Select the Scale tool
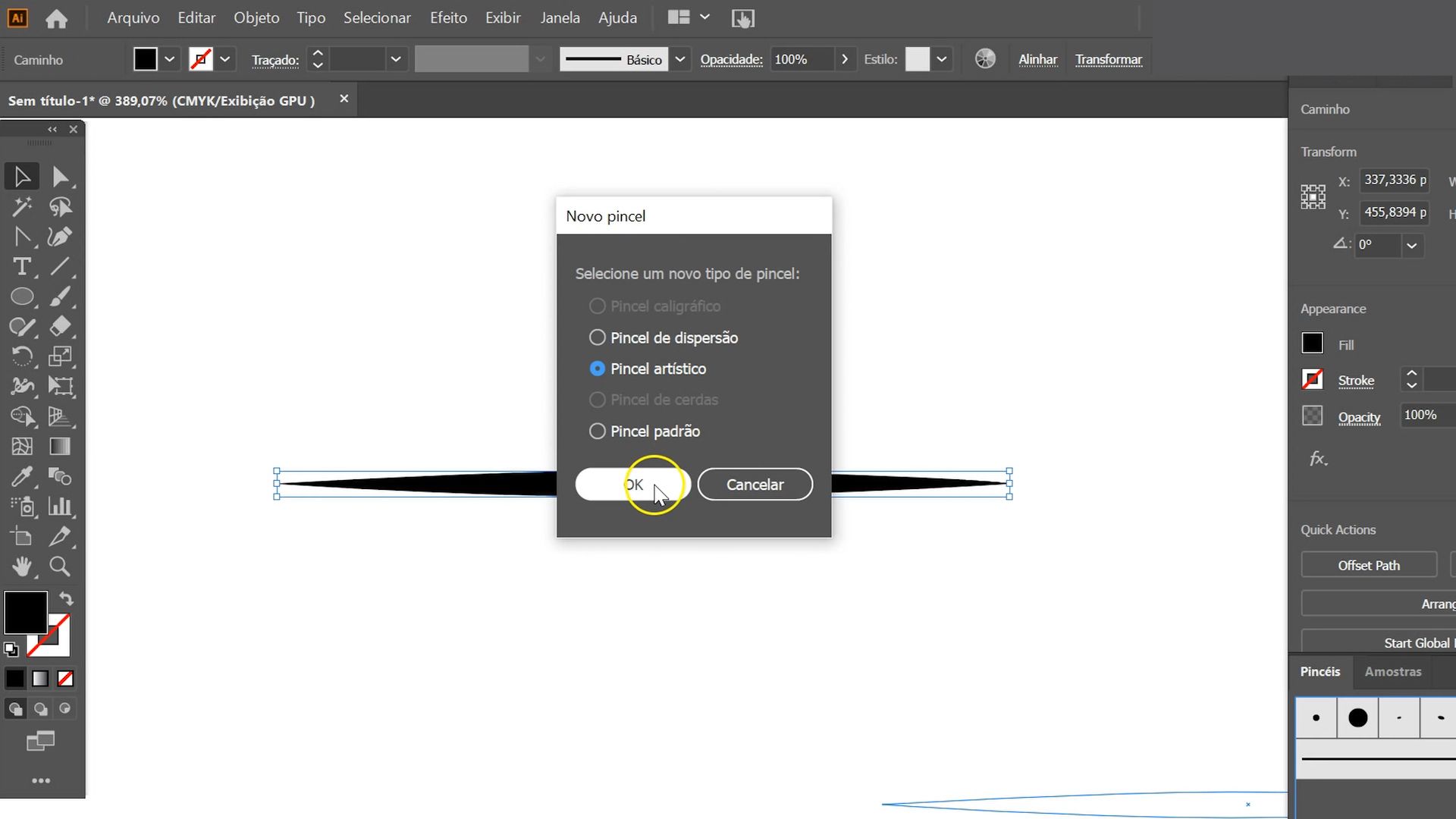Viewport: 1456px width, 819px height. [61, 356]
